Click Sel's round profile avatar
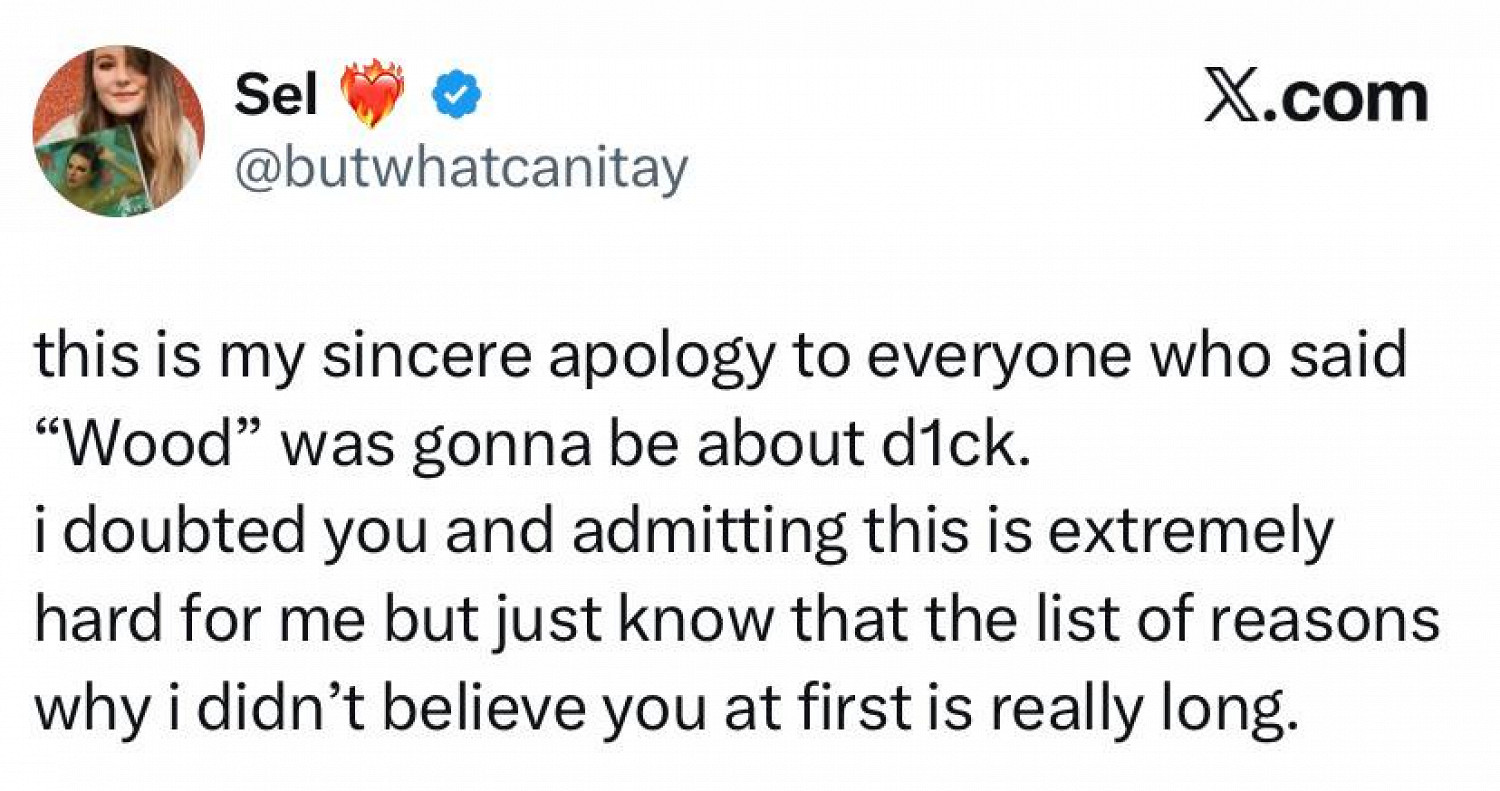This screenshot has height=791, width=1500. (x=118, y=131)
